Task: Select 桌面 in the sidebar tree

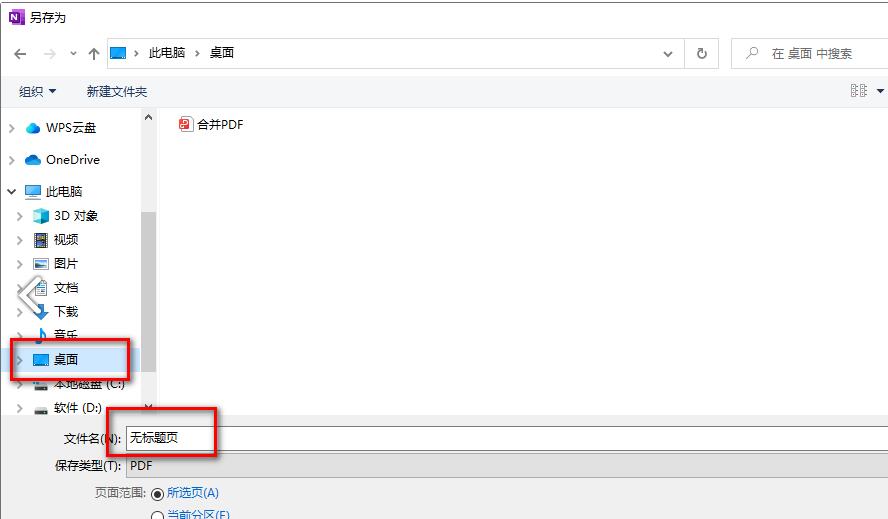Action: pyautogui.click(x=65, y=359)
